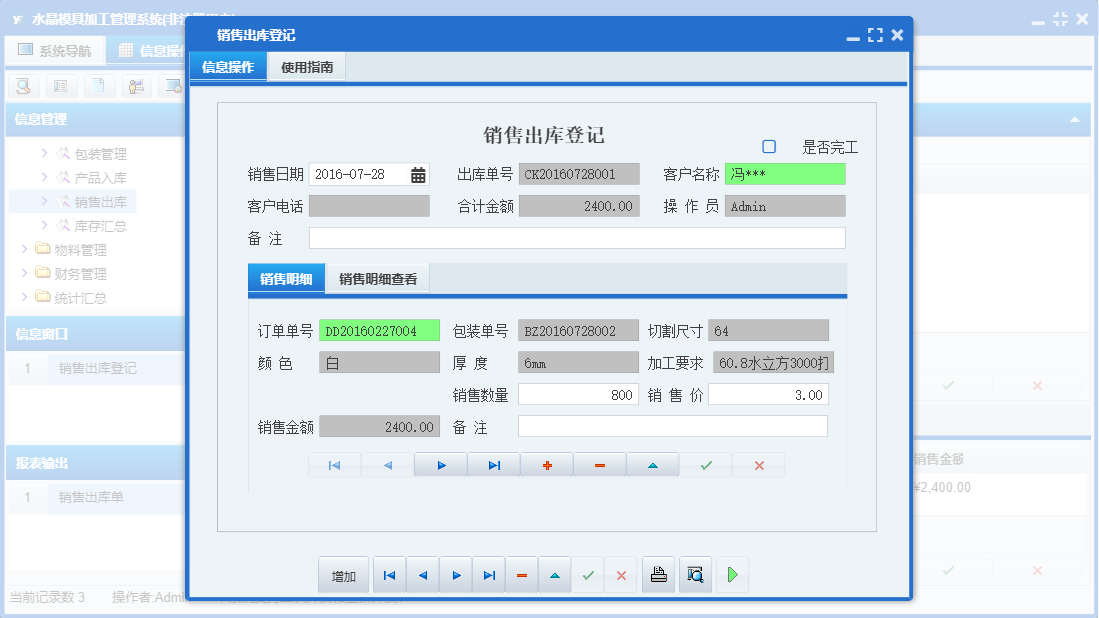Click the print icon on the bottom toolbar
Viewport: 1099px width, 618px height.
click(658, 574)
